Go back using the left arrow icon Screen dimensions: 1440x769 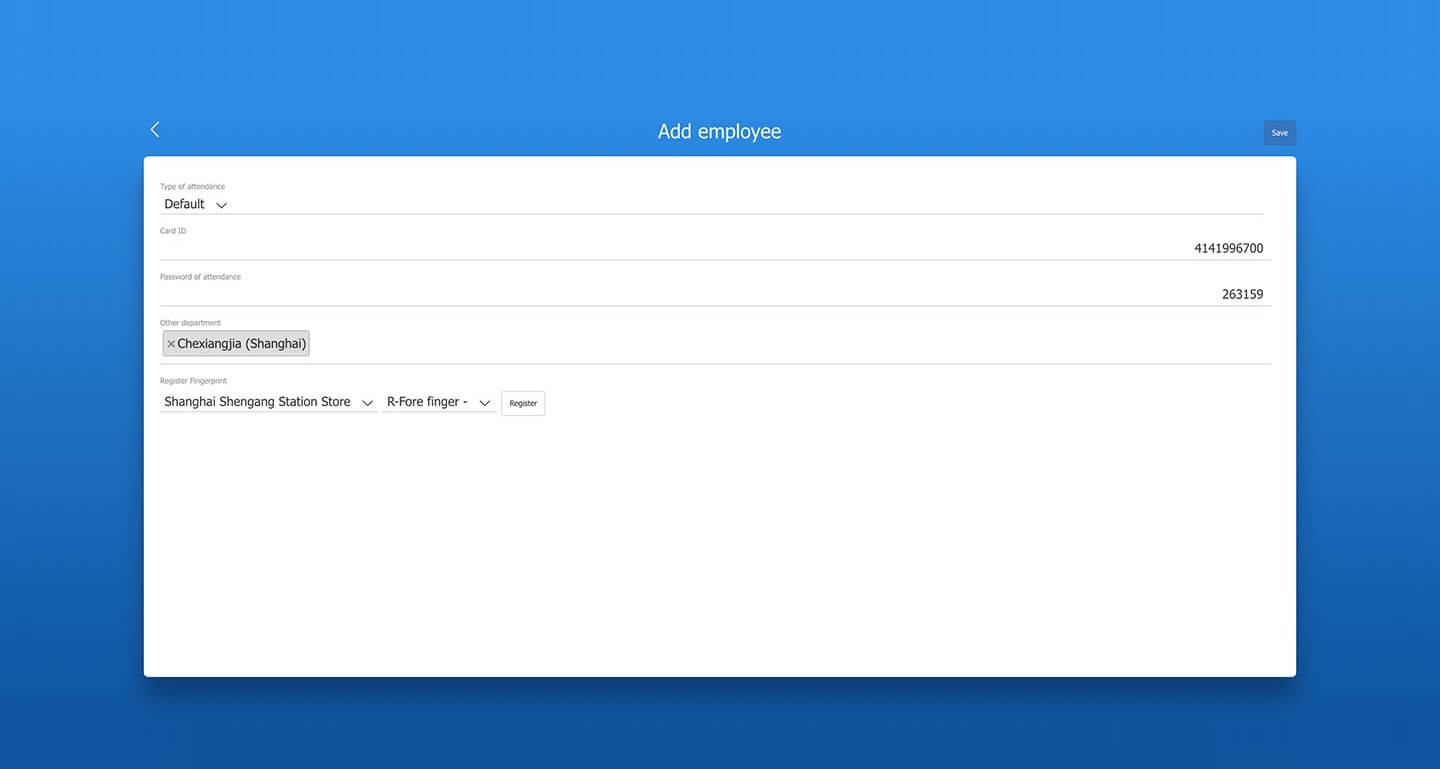155,130
